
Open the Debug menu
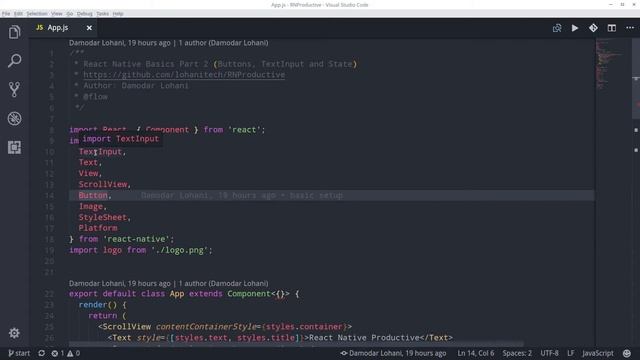coord(84,13)
